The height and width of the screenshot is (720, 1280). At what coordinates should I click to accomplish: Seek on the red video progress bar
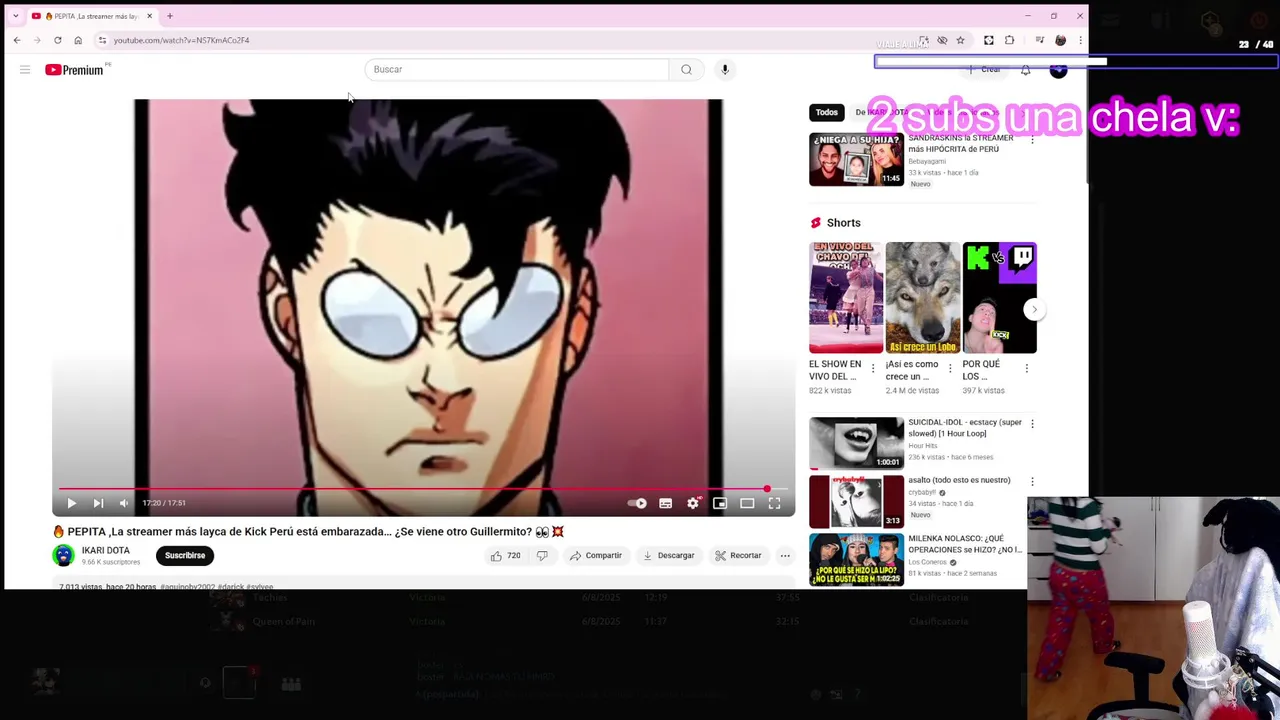[x=423, y=489]
